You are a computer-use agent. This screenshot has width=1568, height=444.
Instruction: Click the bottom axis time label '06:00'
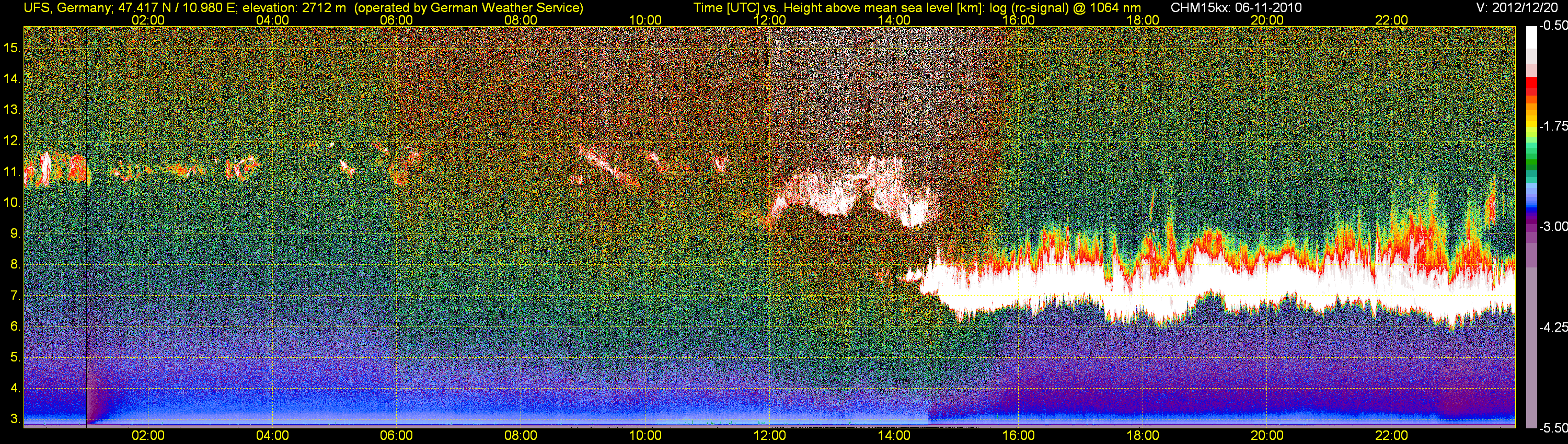pos(396,436)
